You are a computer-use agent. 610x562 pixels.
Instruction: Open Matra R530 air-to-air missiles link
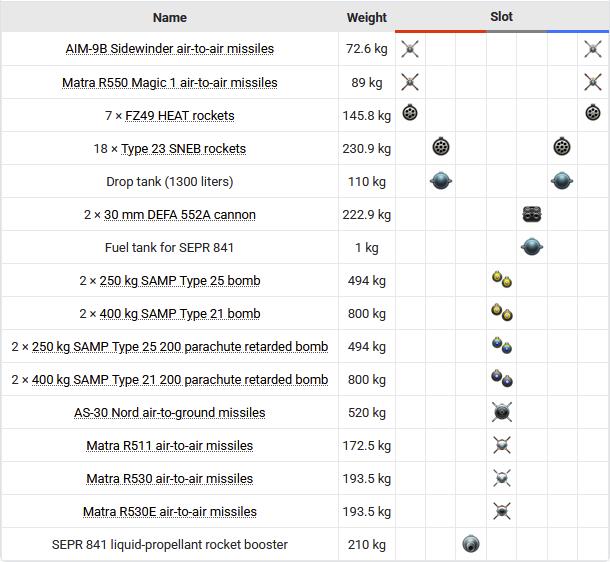[x=170, y=479]
